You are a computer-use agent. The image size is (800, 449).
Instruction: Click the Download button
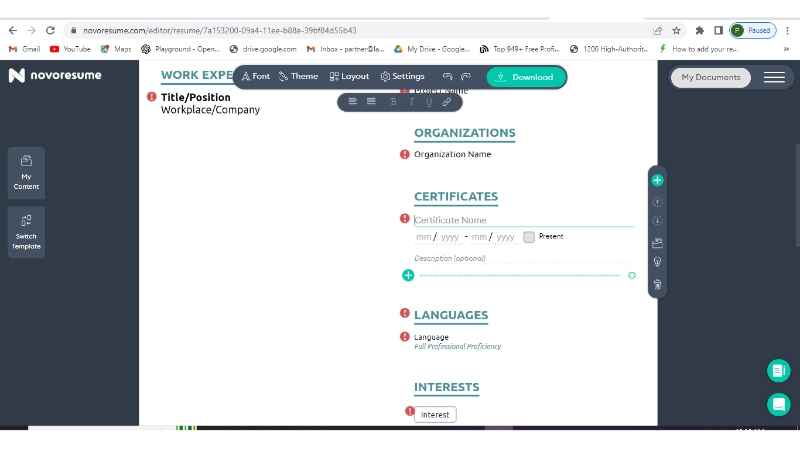click(x=526, y=77)
